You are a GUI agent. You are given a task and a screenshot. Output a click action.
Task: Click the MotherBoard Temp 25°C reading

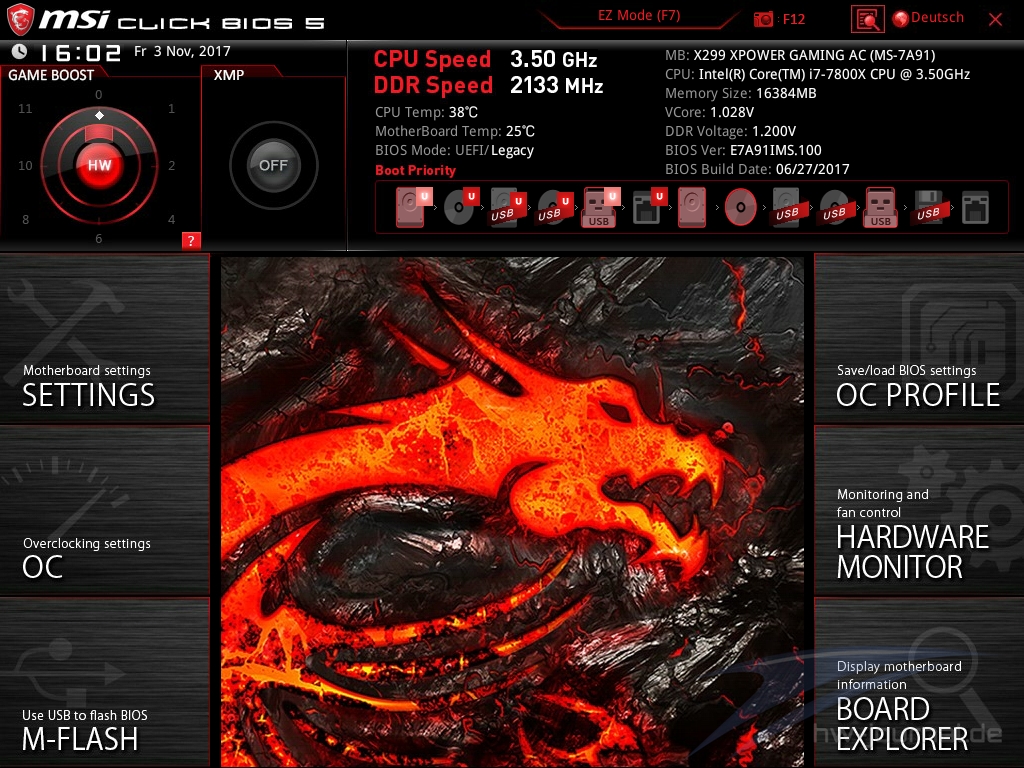coord(455,131)
